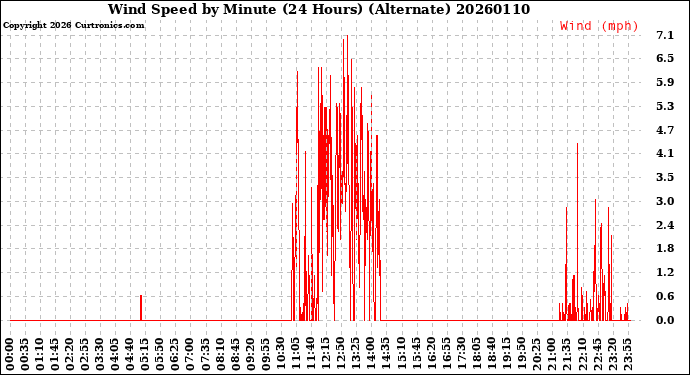Click the 17:30 time label
Viewport: 690px width, 375px height.
point(462,354)
